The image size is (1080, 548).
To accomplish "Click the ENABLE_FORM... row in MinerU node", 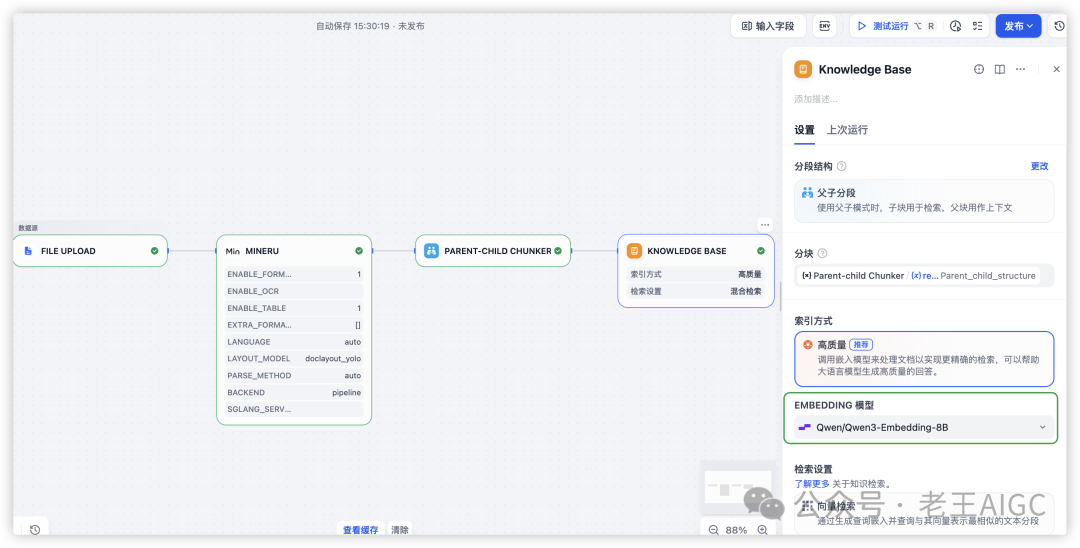I will point(294,274).
